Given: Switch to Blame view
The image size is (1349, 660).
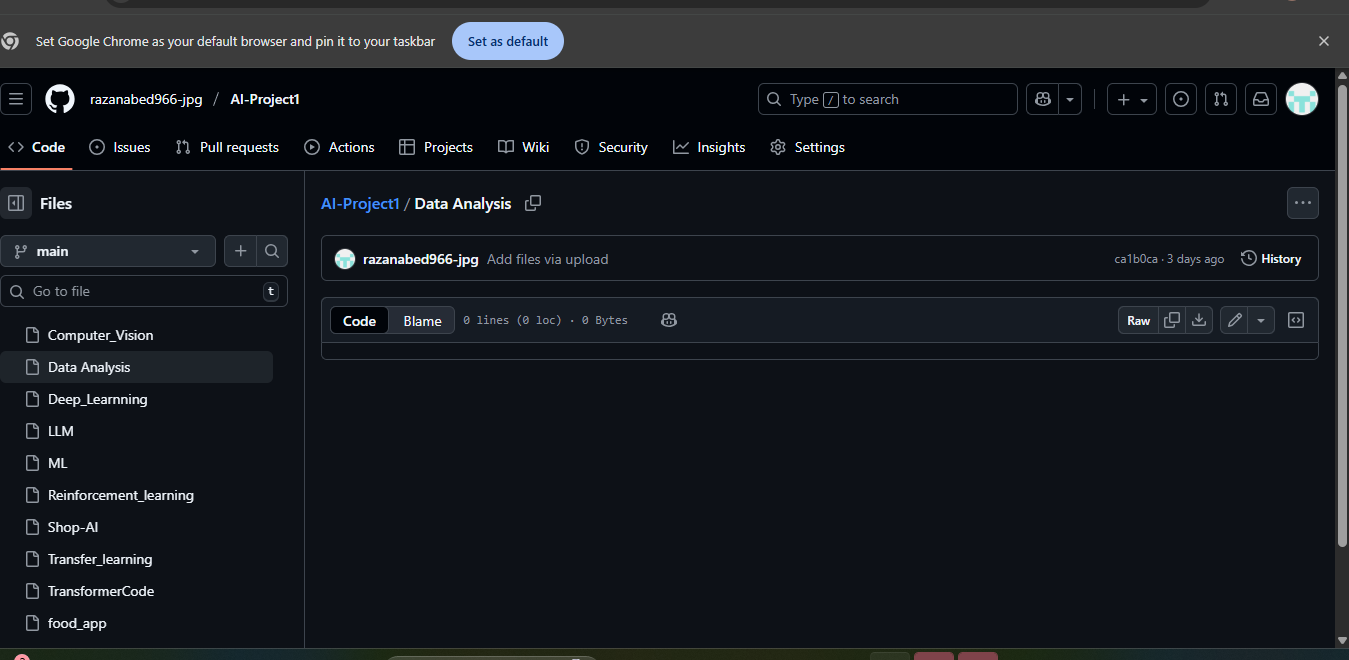Looking at the screenshot, I should pyautogui.click(x=422, y=321).
